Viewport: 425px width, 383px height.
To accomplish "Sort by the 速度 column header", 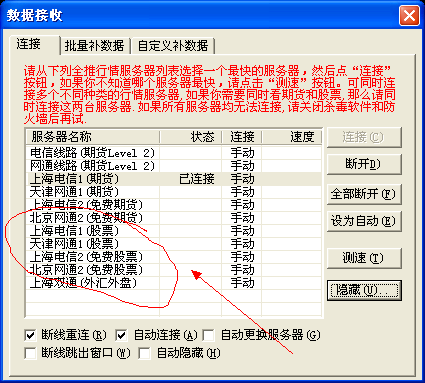I will [x=292, y=137].
